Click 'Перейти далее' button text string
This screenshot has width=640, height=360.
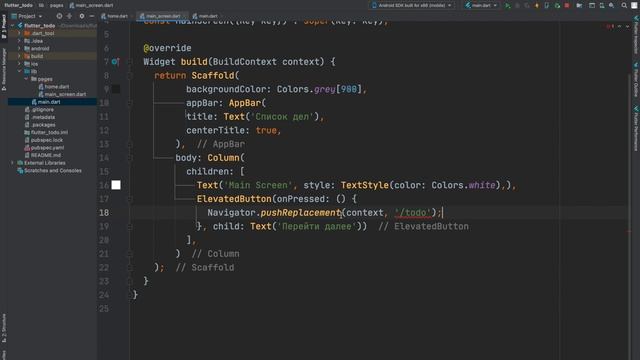(316, 227)
